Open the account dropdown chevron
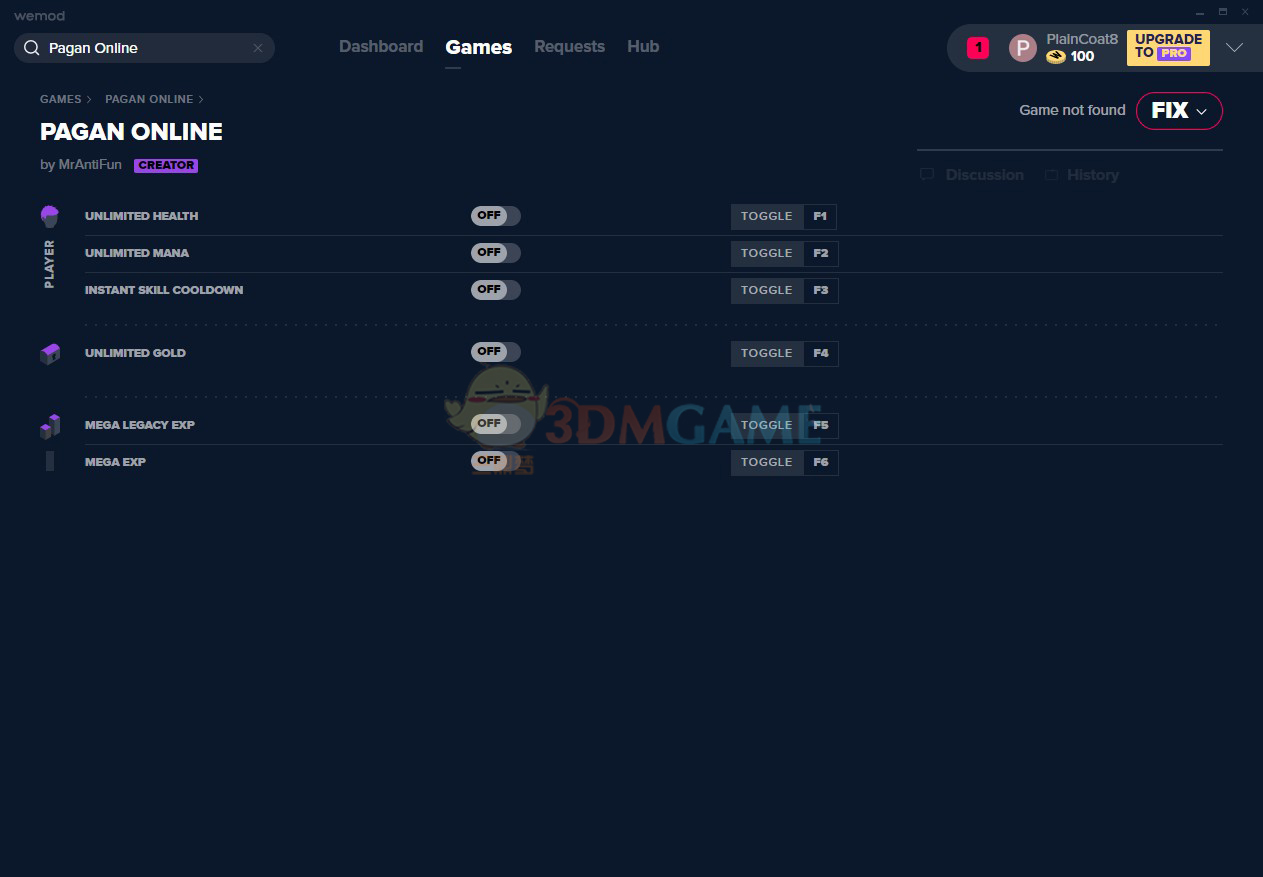 click(x=1235, y=47)
